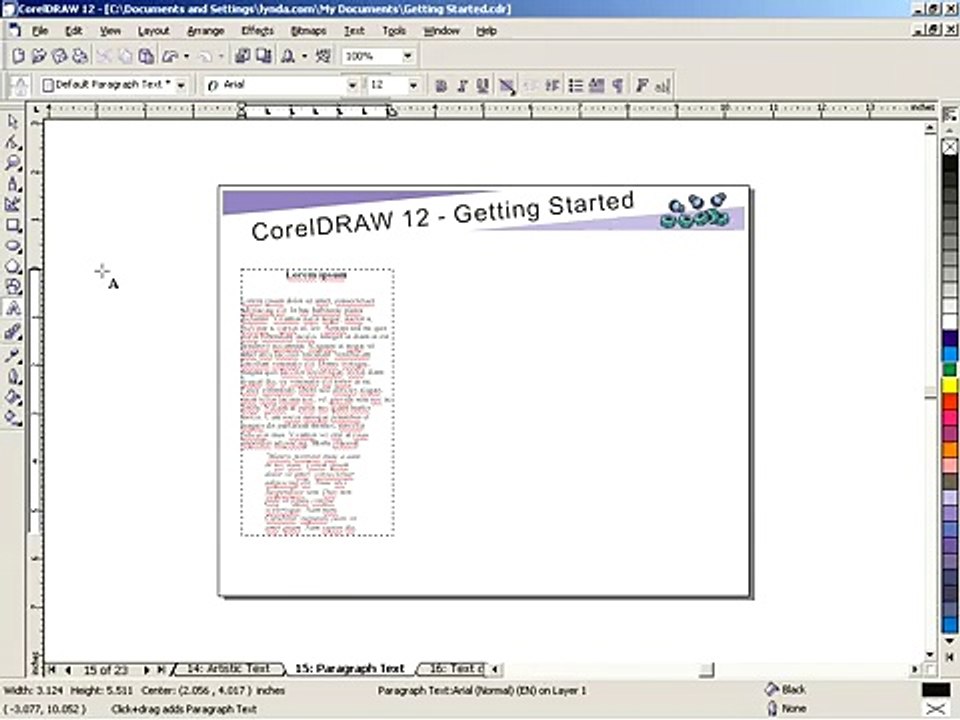Select the Interactive Blend tool
This screenshot has height=720, width=960.
click(13, 332)
